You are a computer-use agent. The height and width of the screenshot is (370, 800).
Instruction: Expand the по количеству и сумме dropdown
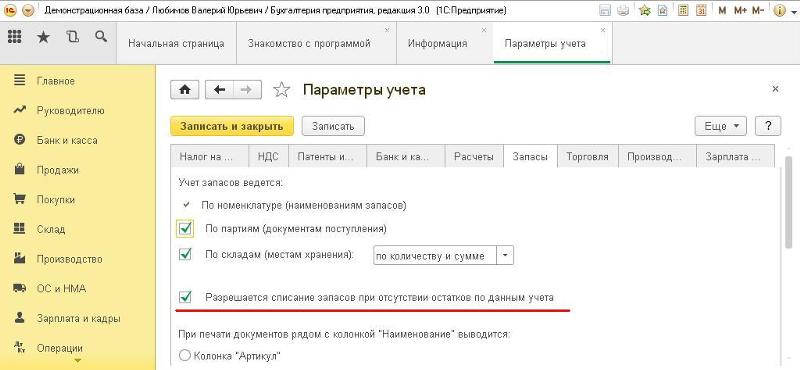coord(505,256)
